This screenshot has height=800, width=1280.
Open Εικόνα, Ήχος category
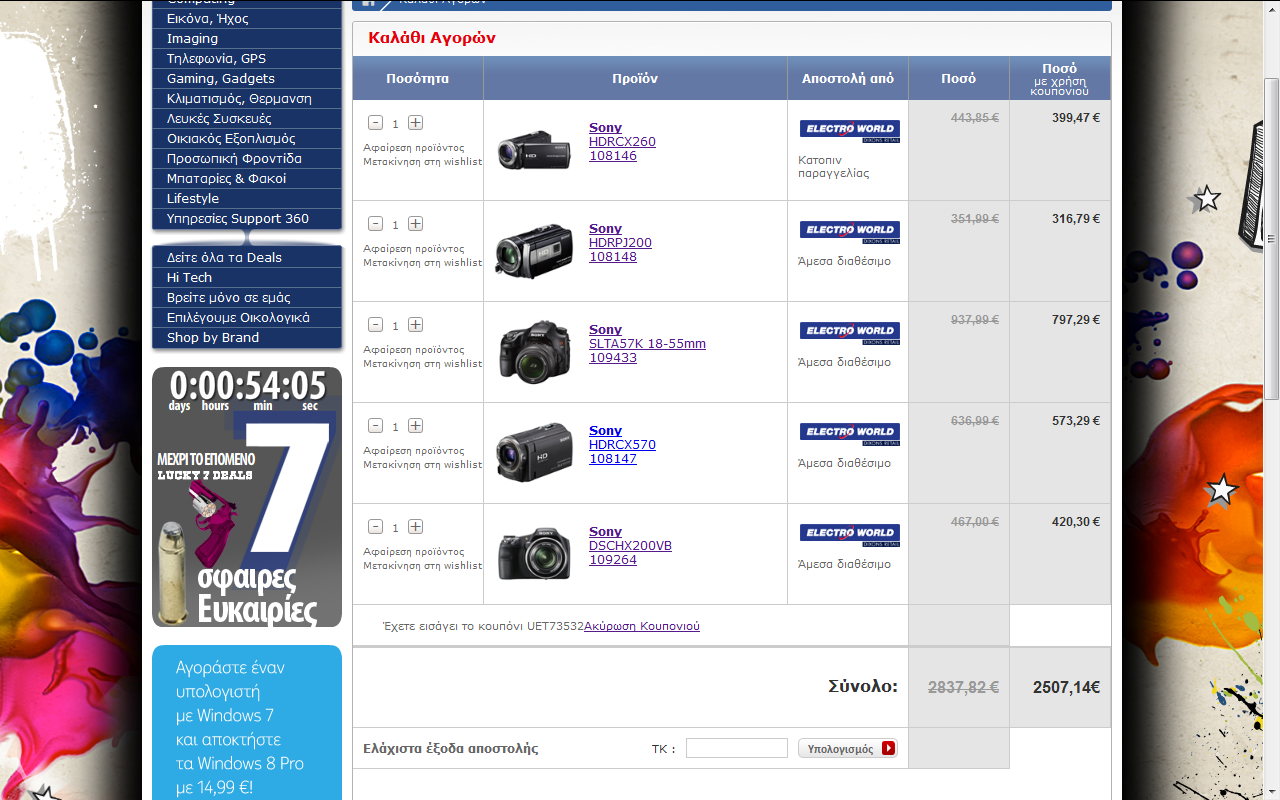tap(247, 18)
